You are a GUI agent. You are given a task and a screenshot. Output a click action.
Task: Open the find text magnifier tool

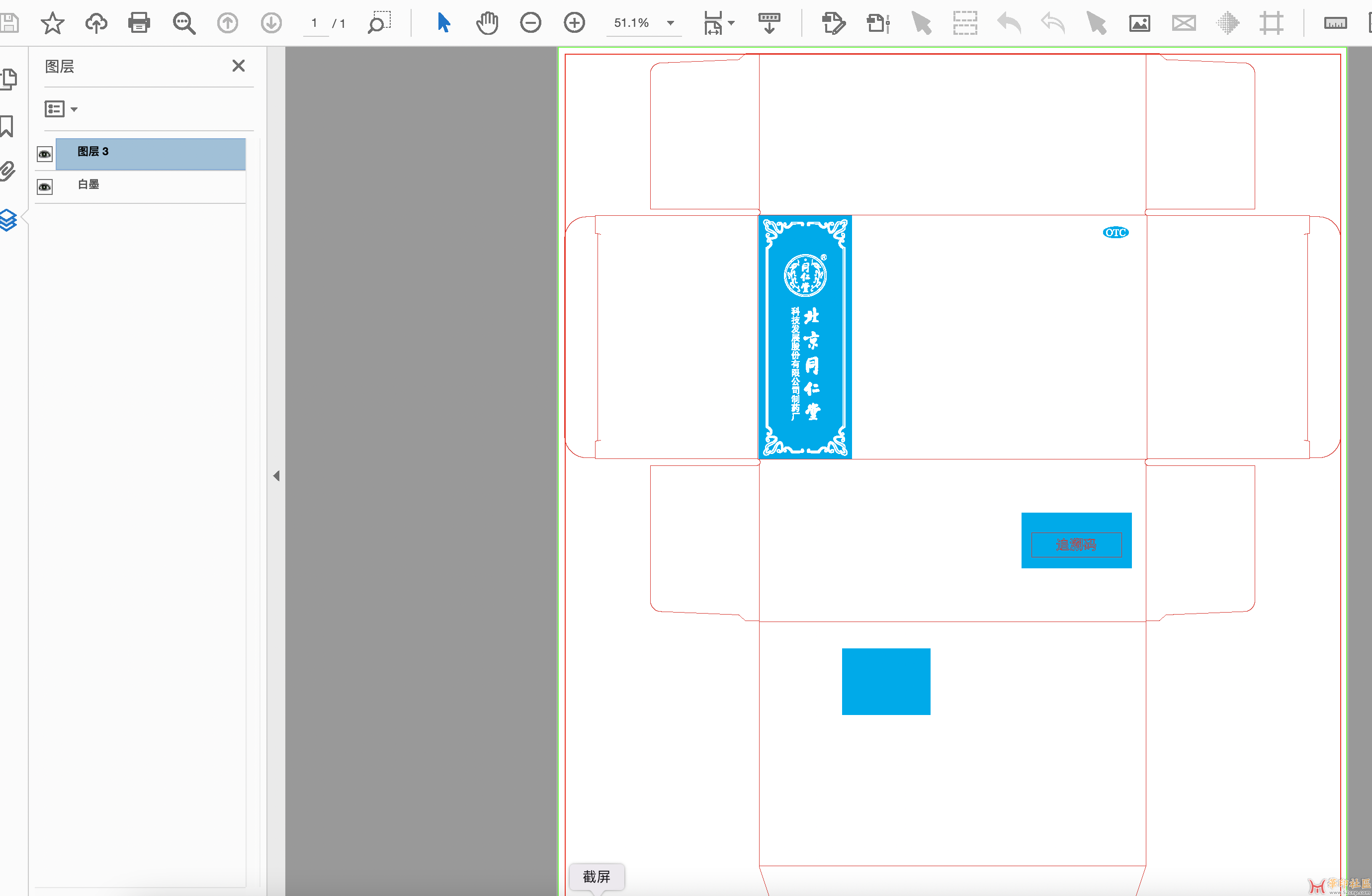pos(184,23)
